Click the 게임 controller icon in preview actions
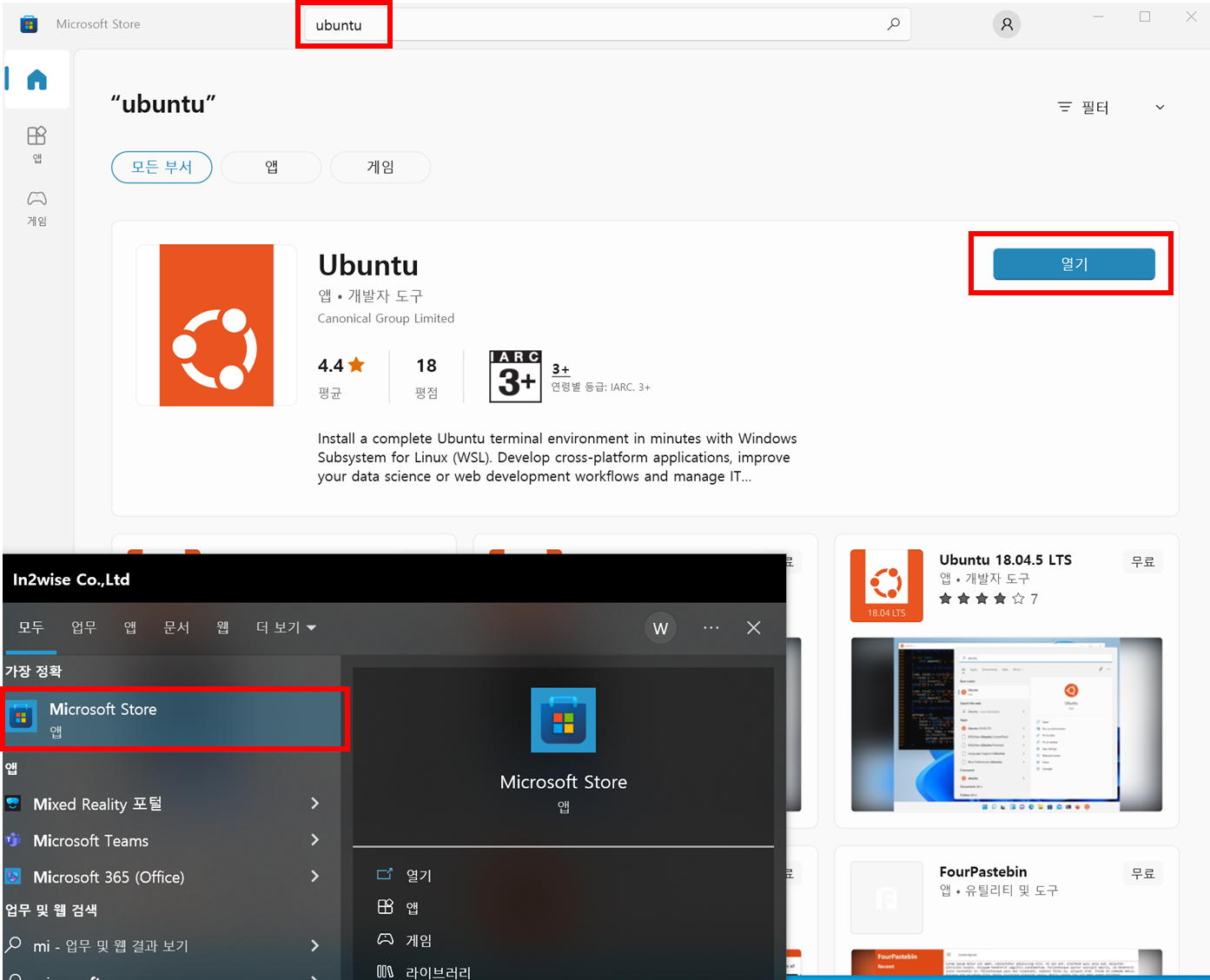The image size is (1210, 980). 385,939
